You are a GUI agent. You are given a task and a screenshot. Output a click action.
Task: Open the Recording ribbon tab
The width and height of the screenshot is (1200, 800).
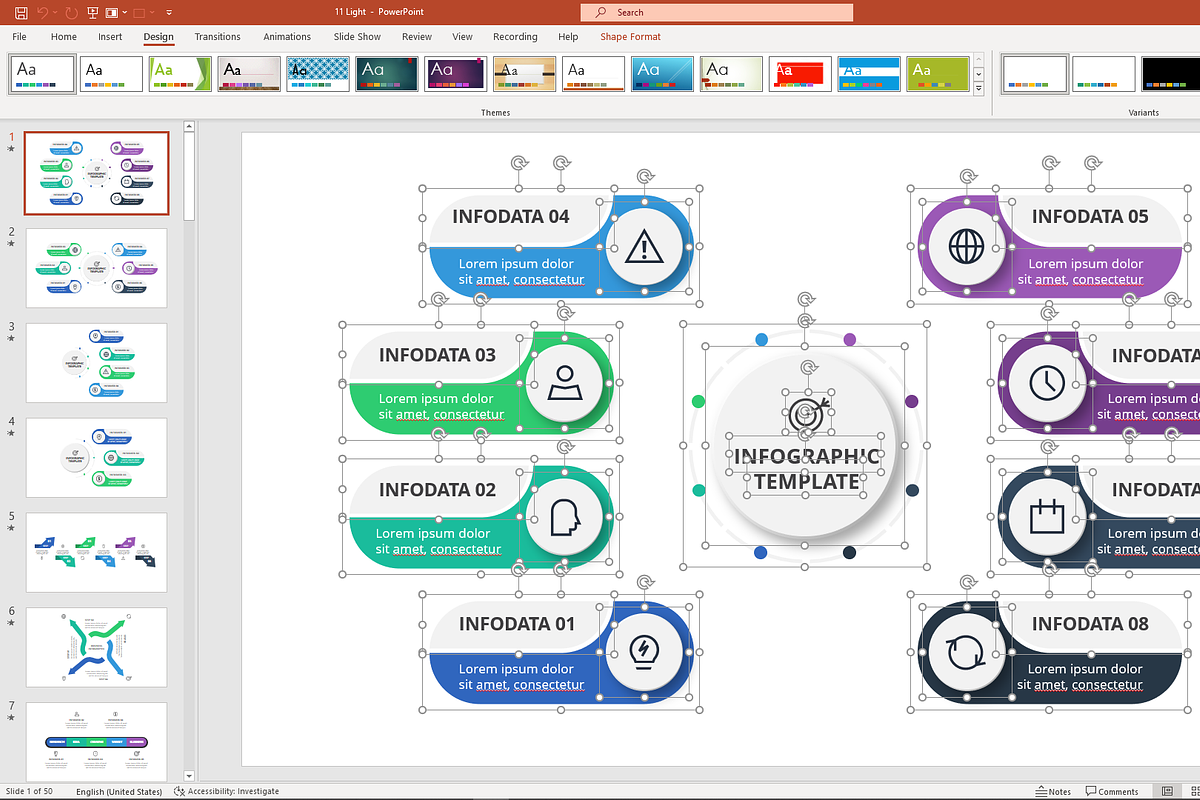click(x=515, y=37)
